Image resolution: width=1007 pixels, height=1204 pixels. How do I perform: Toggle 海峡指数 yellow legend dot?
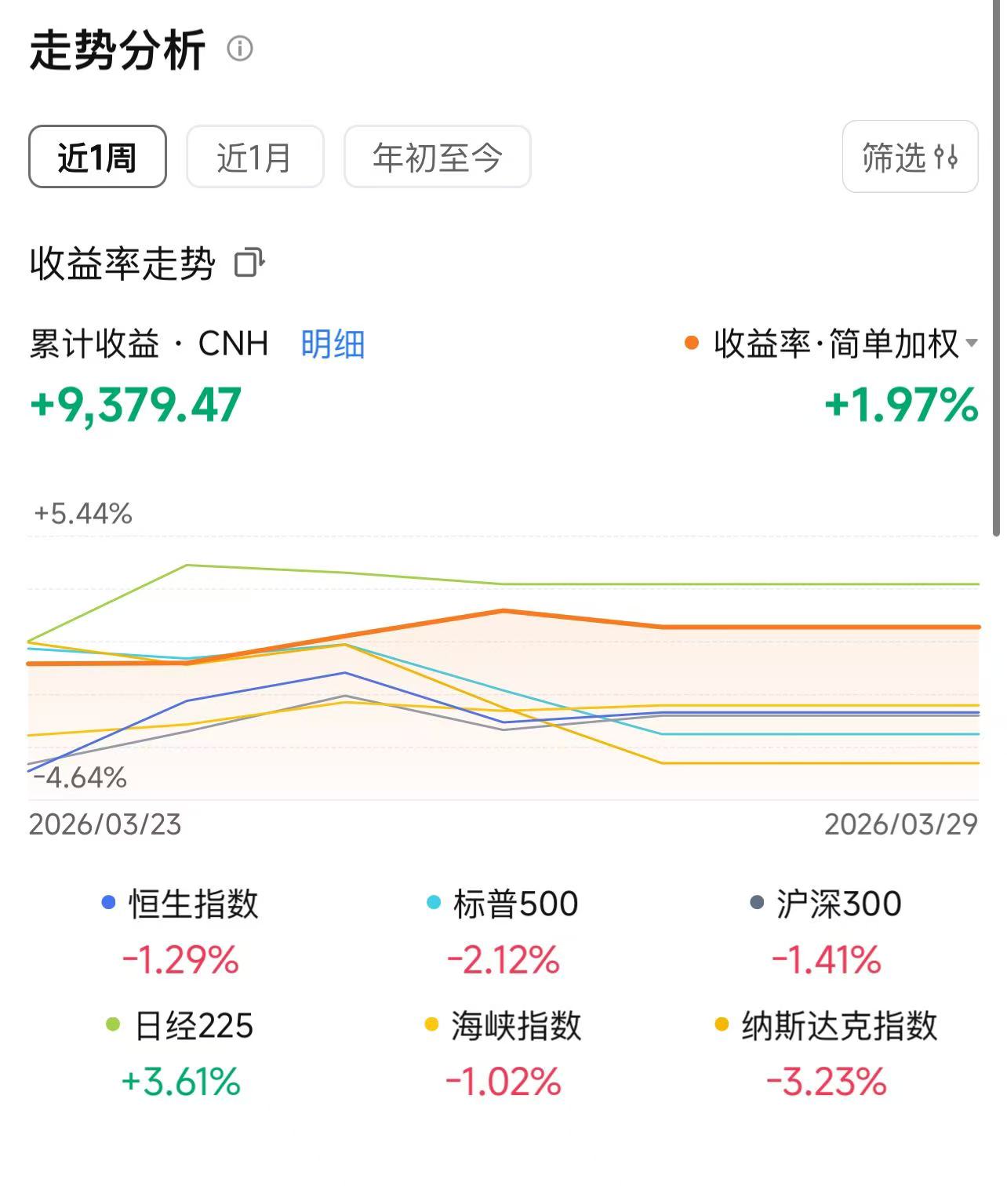(431, 1025)
